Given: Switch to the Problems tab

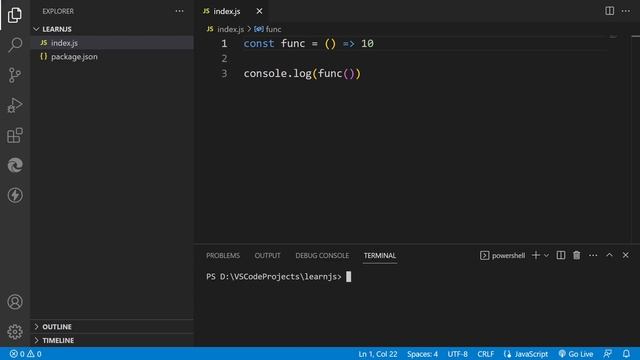Looking at the screenshot, I should (x=223, y=256).
